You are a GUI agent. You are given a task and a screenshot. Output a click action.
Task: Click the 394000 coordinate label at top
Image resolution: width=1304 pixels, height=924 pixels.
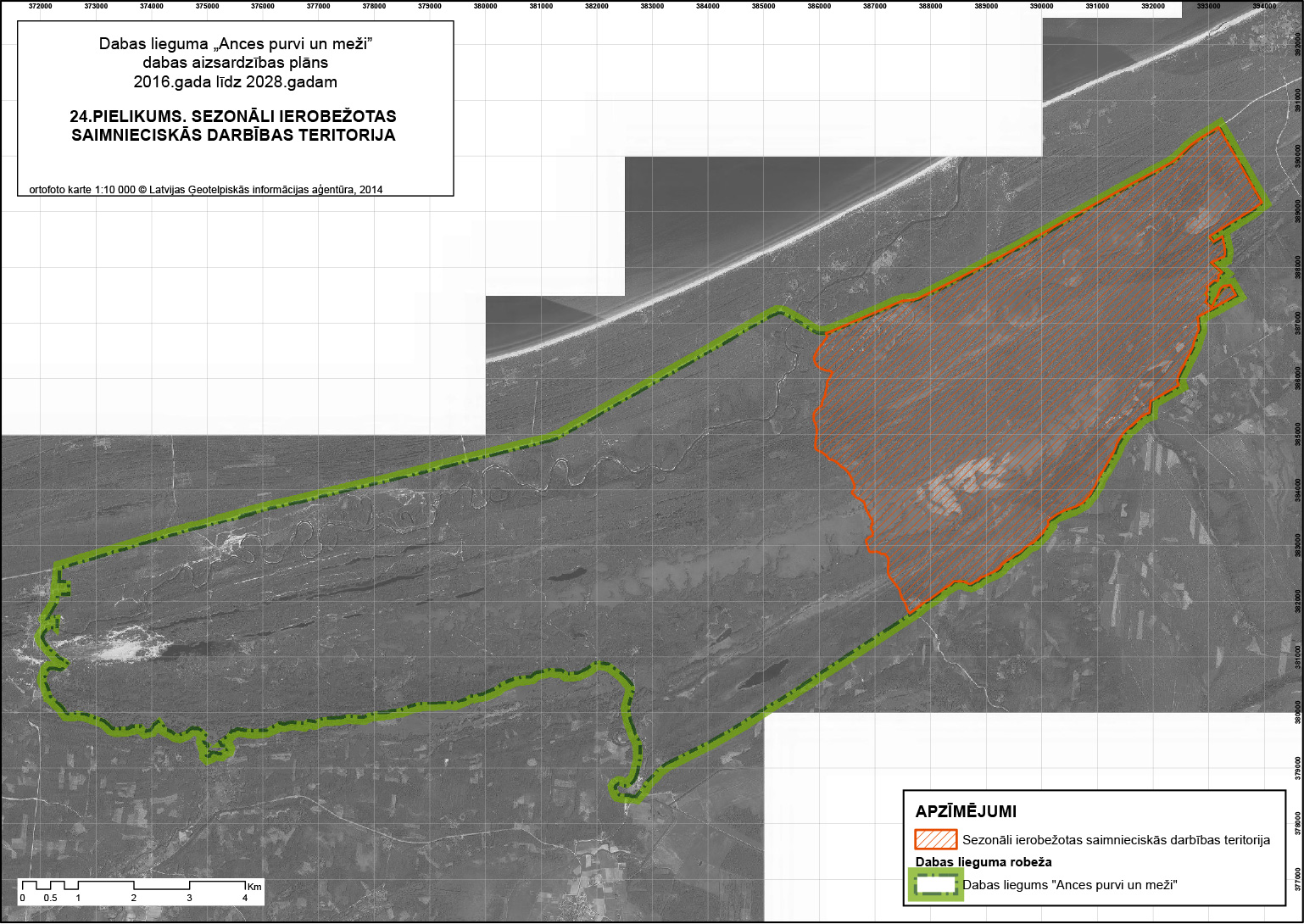click(1263, 6)
